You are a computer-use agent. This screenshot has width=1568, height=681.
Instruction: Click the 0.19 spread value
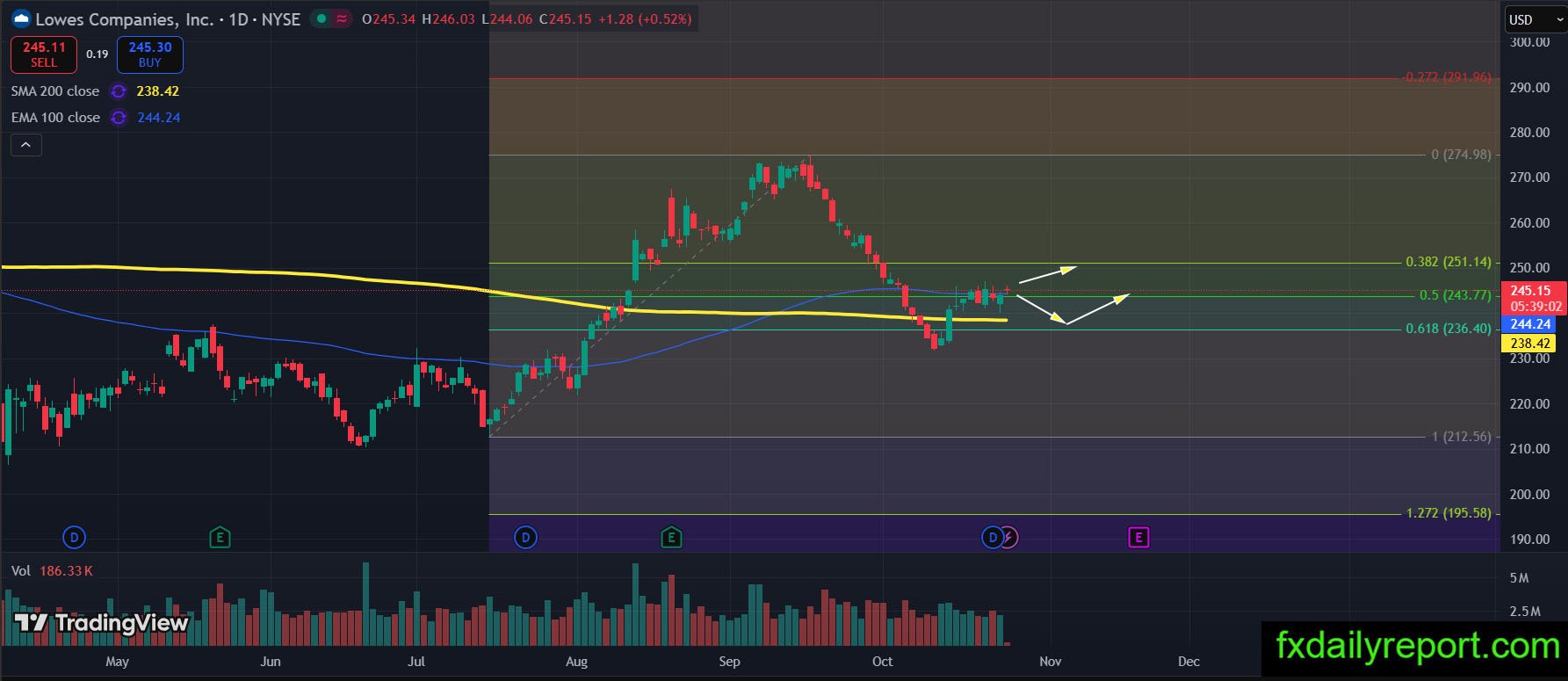coord(97,54)
